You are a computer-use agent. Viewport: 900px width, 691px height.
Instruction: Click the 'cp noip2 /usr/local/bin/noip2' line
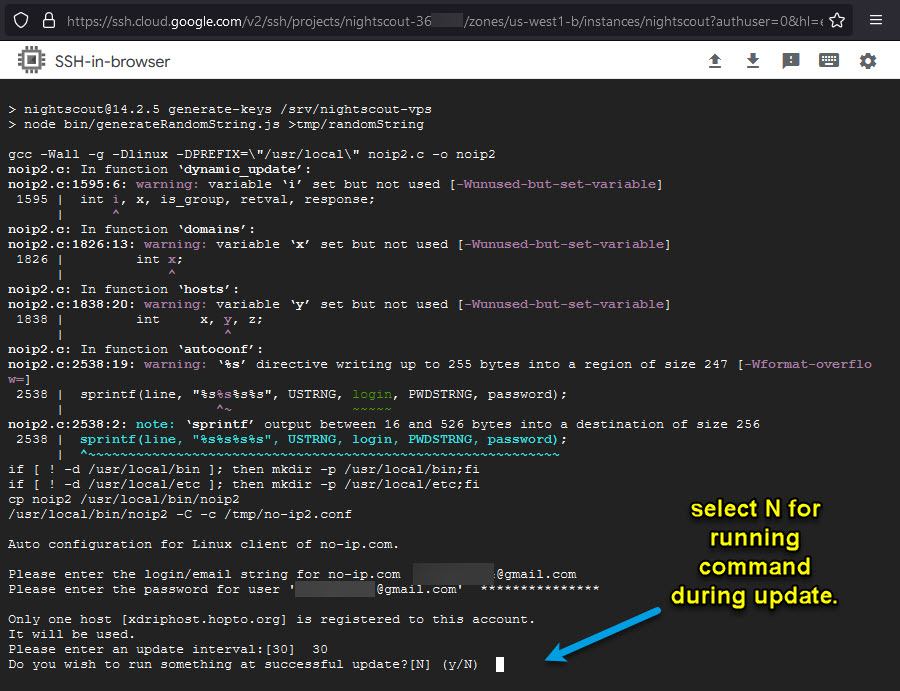(x=123, y=499)
